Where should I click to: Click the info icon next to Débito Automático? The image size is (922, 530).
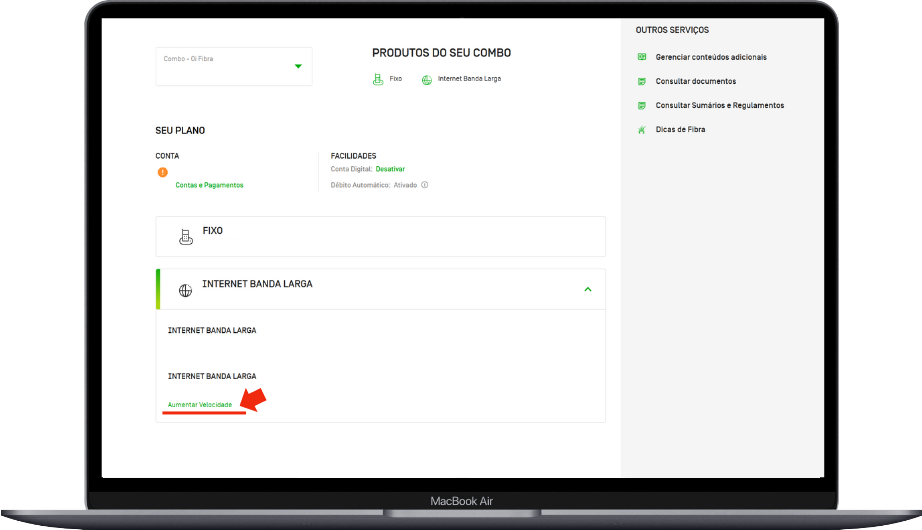coord(425,185)
